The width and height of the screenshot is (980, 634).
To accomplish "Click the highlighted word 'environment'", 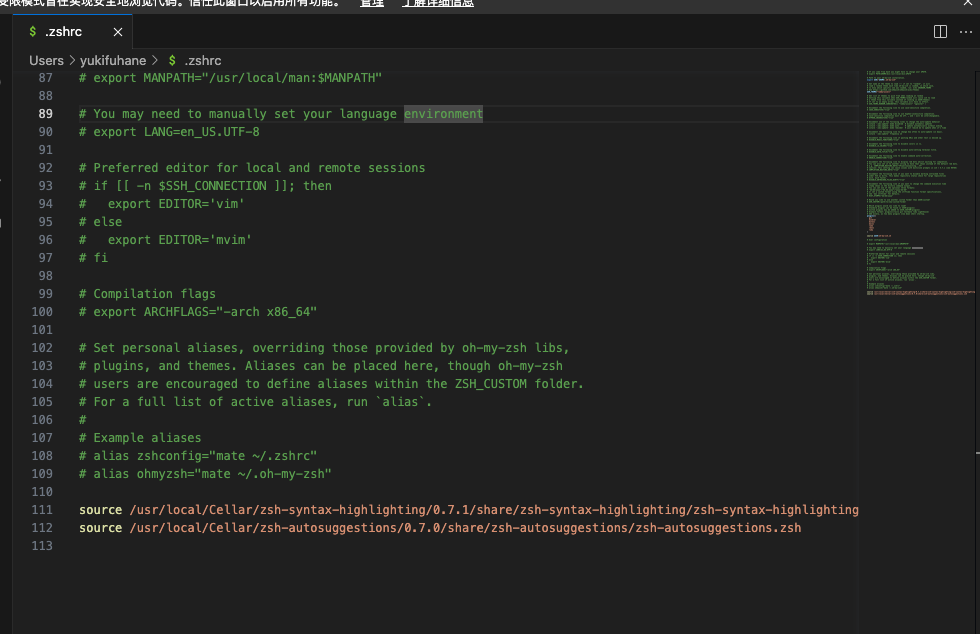I will tap(443, 114).
